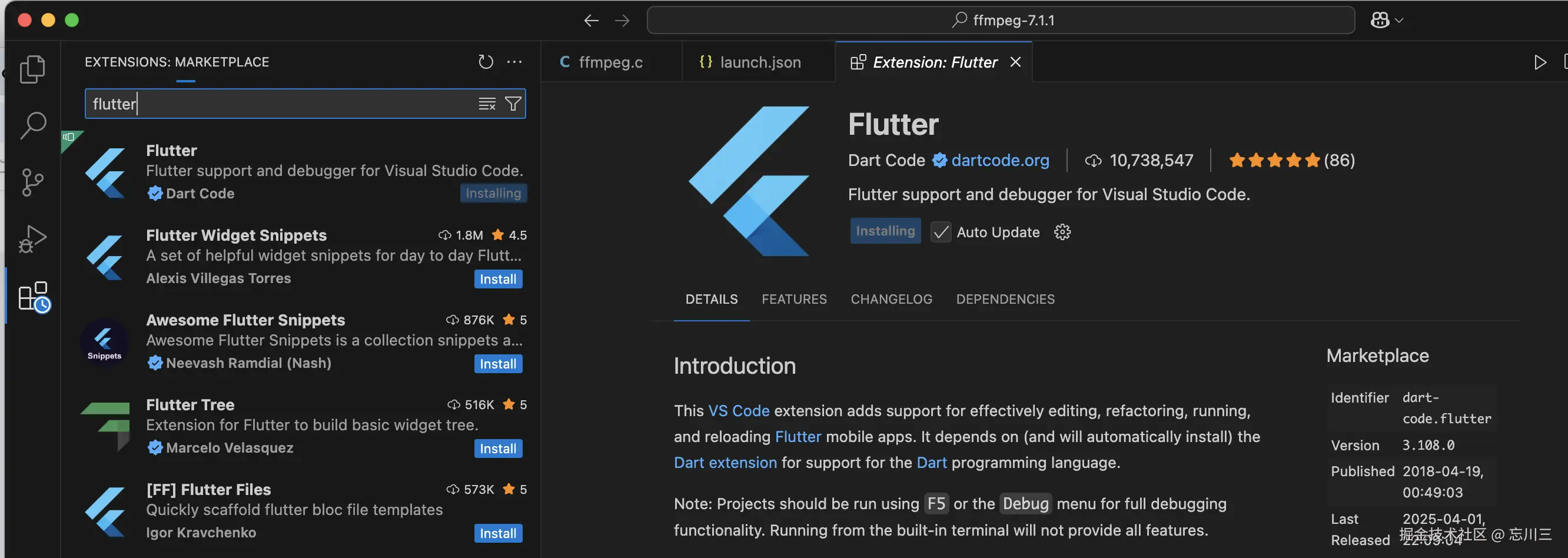Open the ffmpeg-7.1.1 command center search
The width and height of the screenshot is (1568, 558).
click(1001, 21)
